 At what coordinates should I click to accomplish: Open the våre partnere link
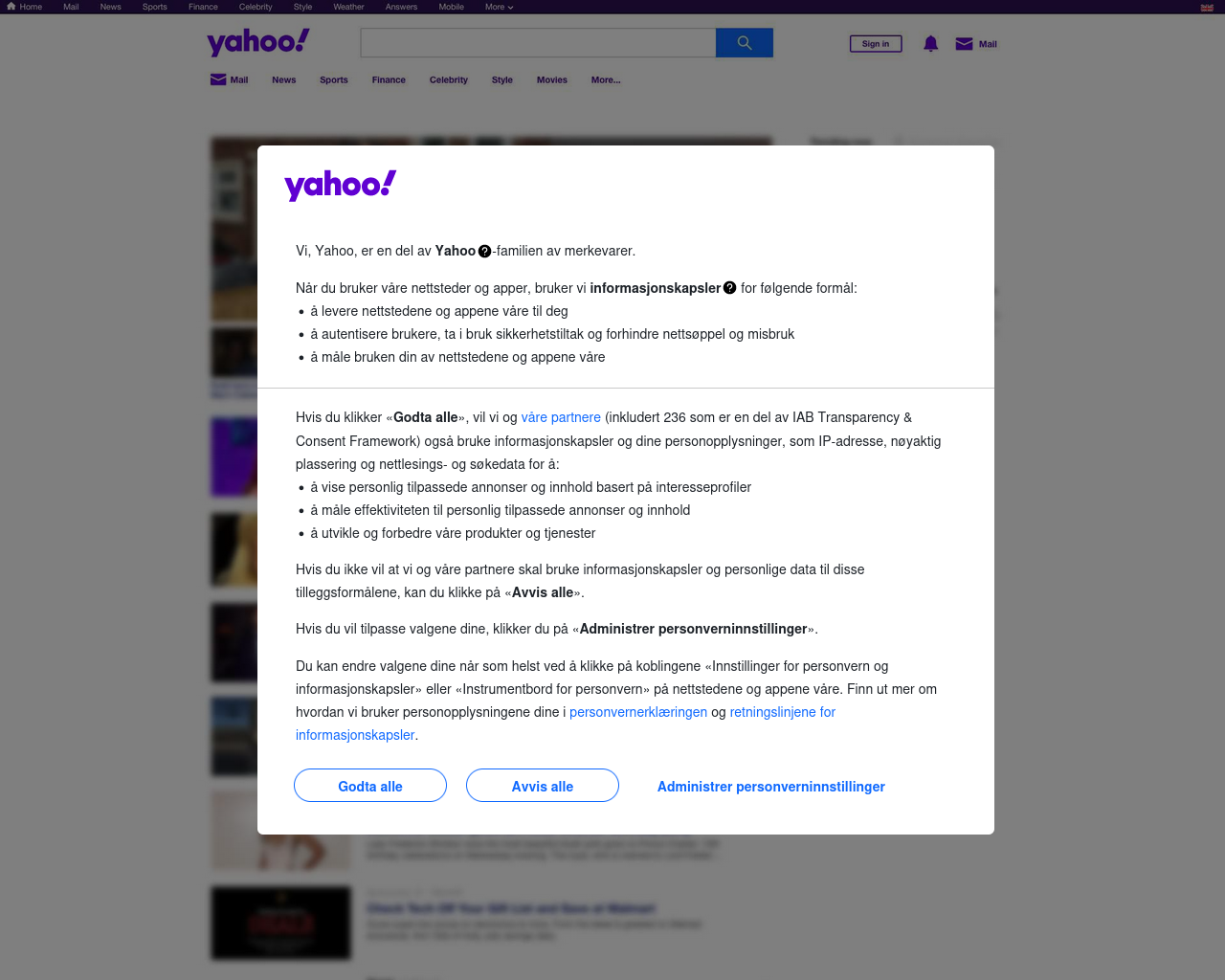point(561,417)
